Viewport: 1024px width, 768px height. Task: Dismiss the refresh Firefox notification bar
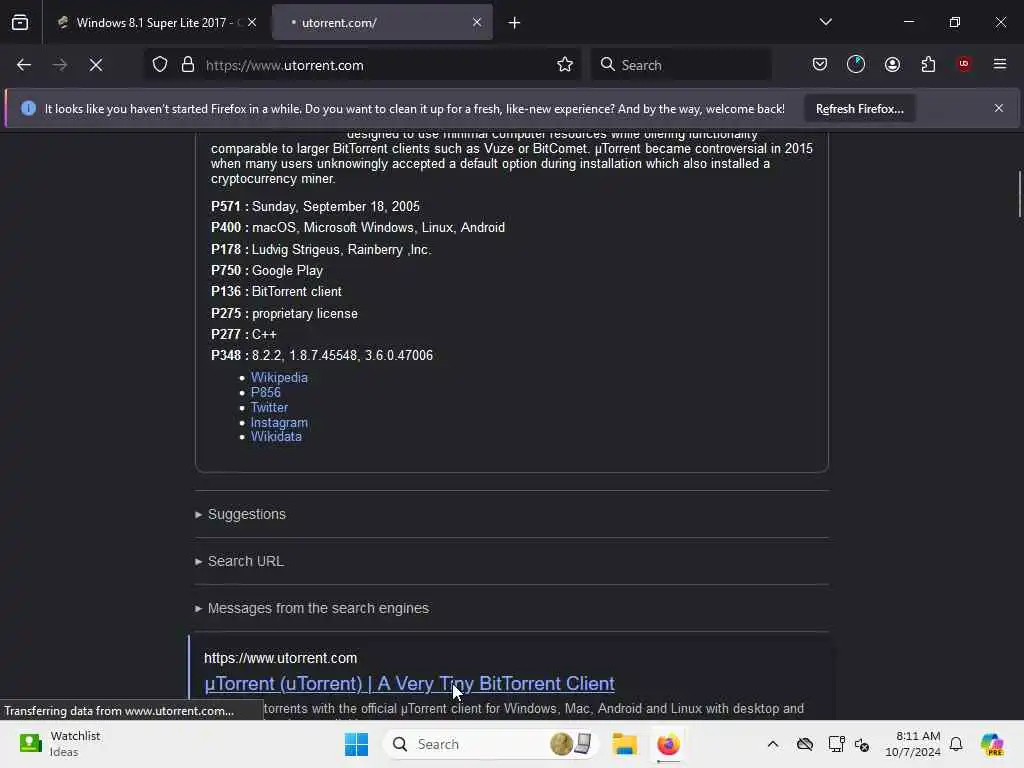pos(999,108)
